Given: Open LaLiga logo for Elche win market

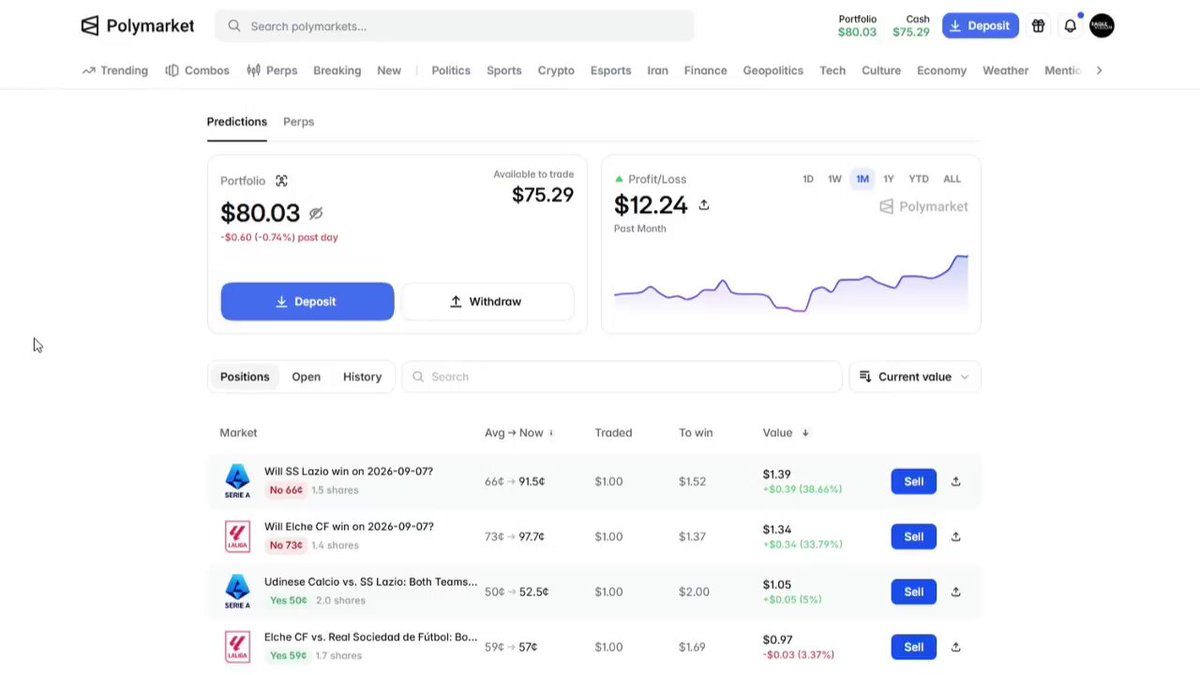Looking at the screenshot, I should (237, 536).
